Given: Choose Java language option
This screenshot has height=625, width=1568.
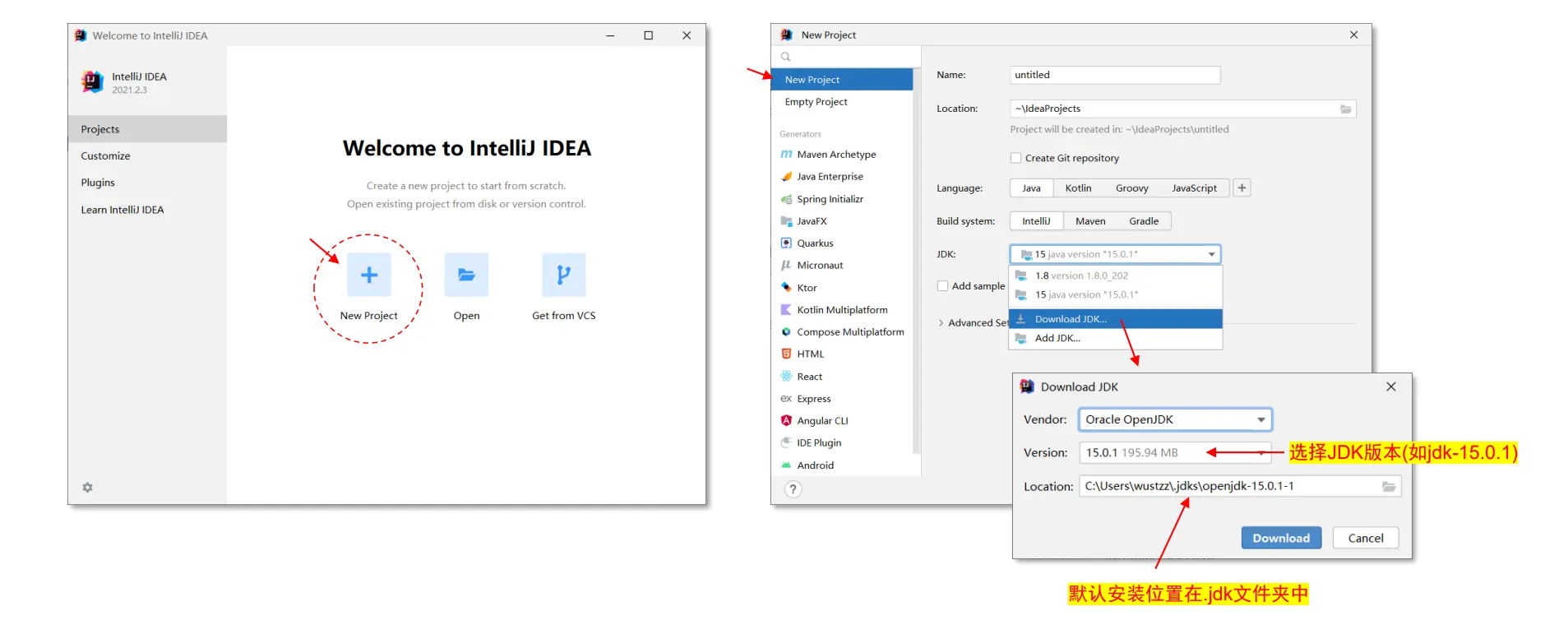Looking at the screenshot, I should point(1031,188).
